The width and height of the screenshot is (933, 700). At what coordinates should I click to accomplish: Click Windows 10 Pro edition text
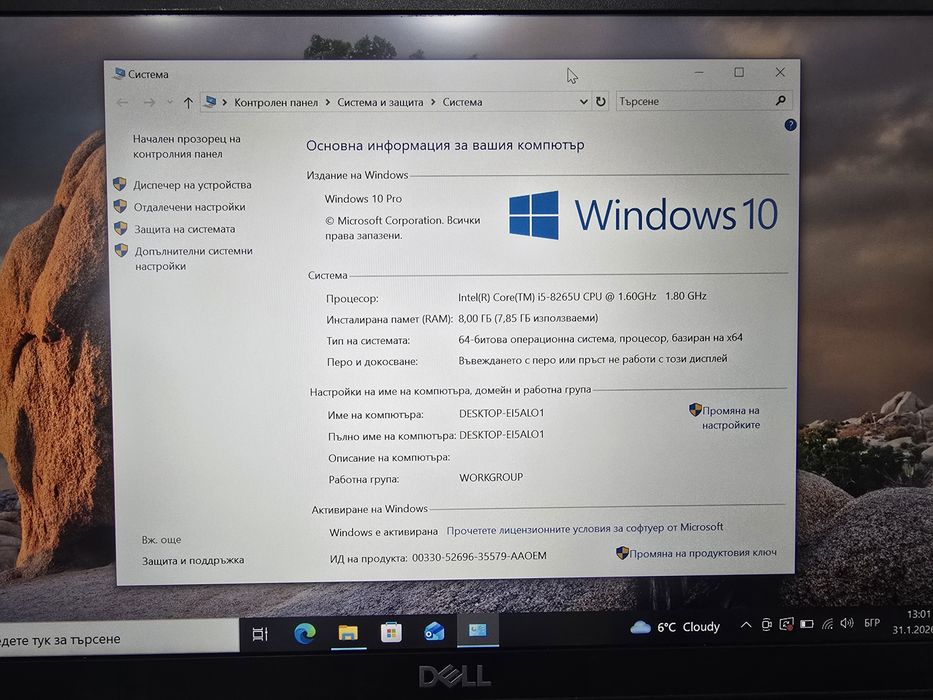point(363,199)
